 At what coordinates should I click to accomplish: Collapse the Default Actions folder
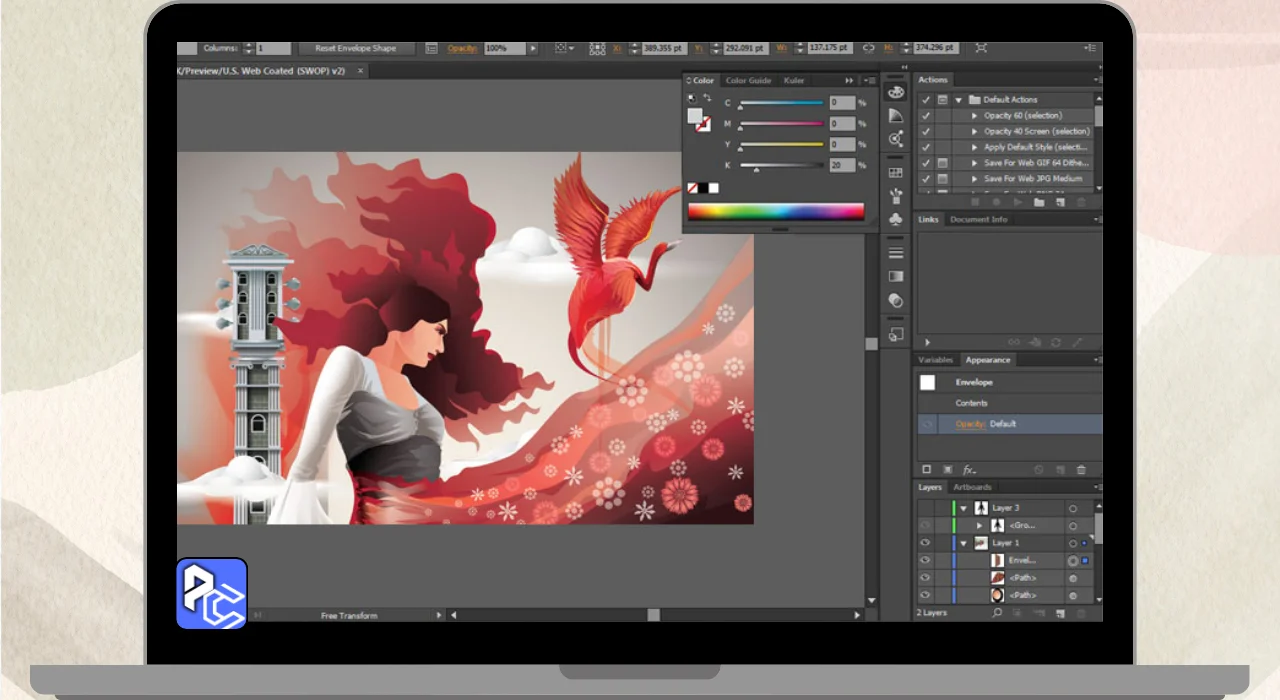point(958,100)
